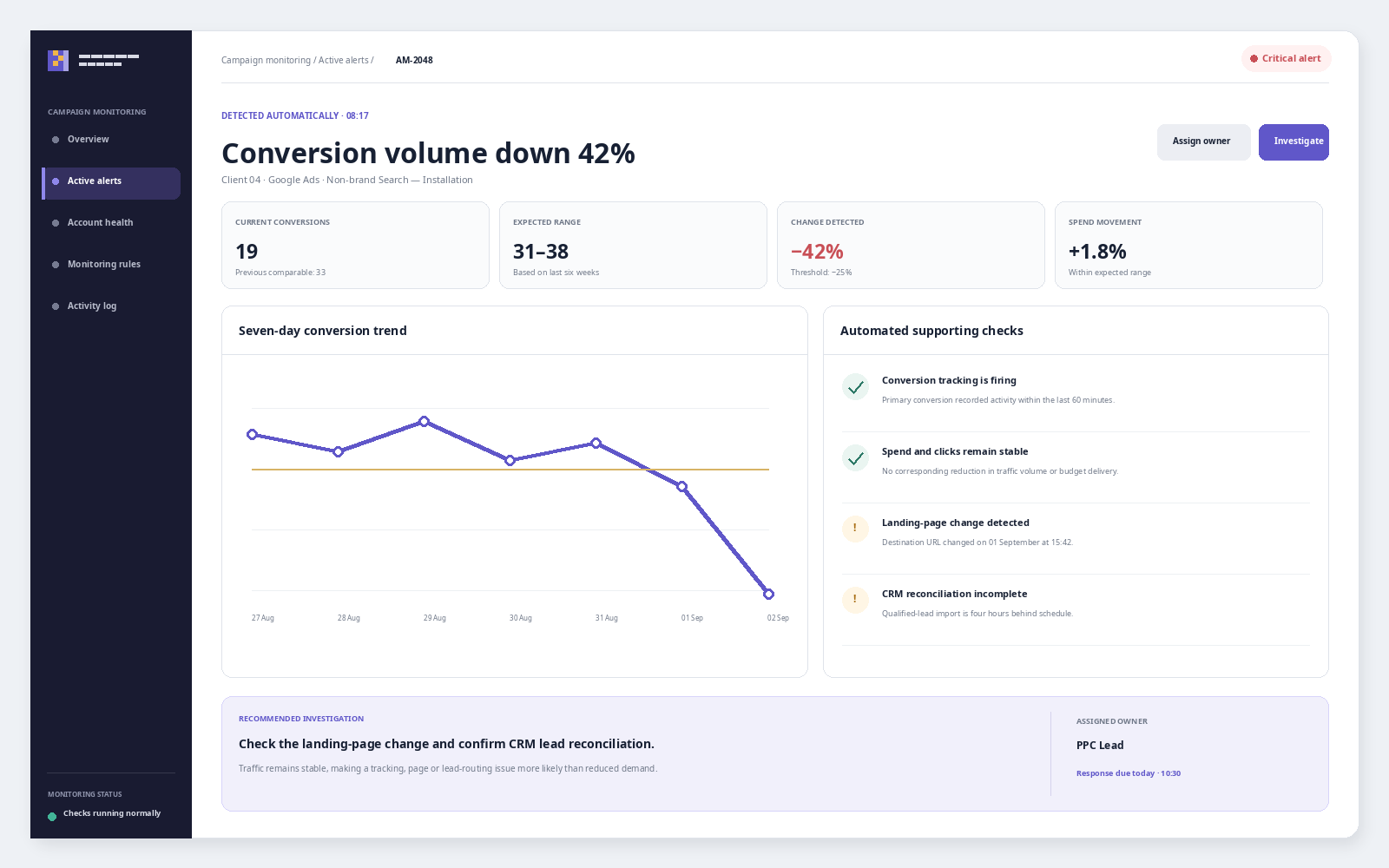Click the green monitoring status dot
Image resolution: width=1389 pixels, height=868 pixels.
click(52, 816)
